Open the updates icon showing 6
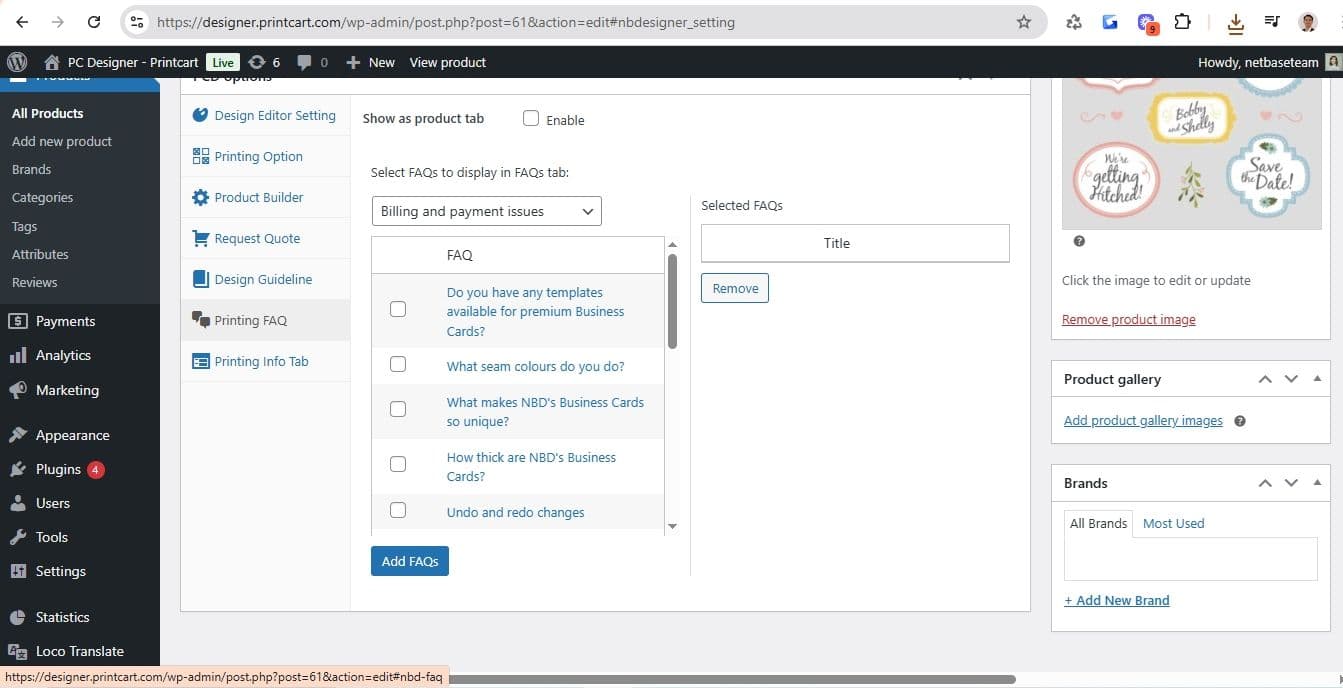1343x688 pixels. coord(257,62)
